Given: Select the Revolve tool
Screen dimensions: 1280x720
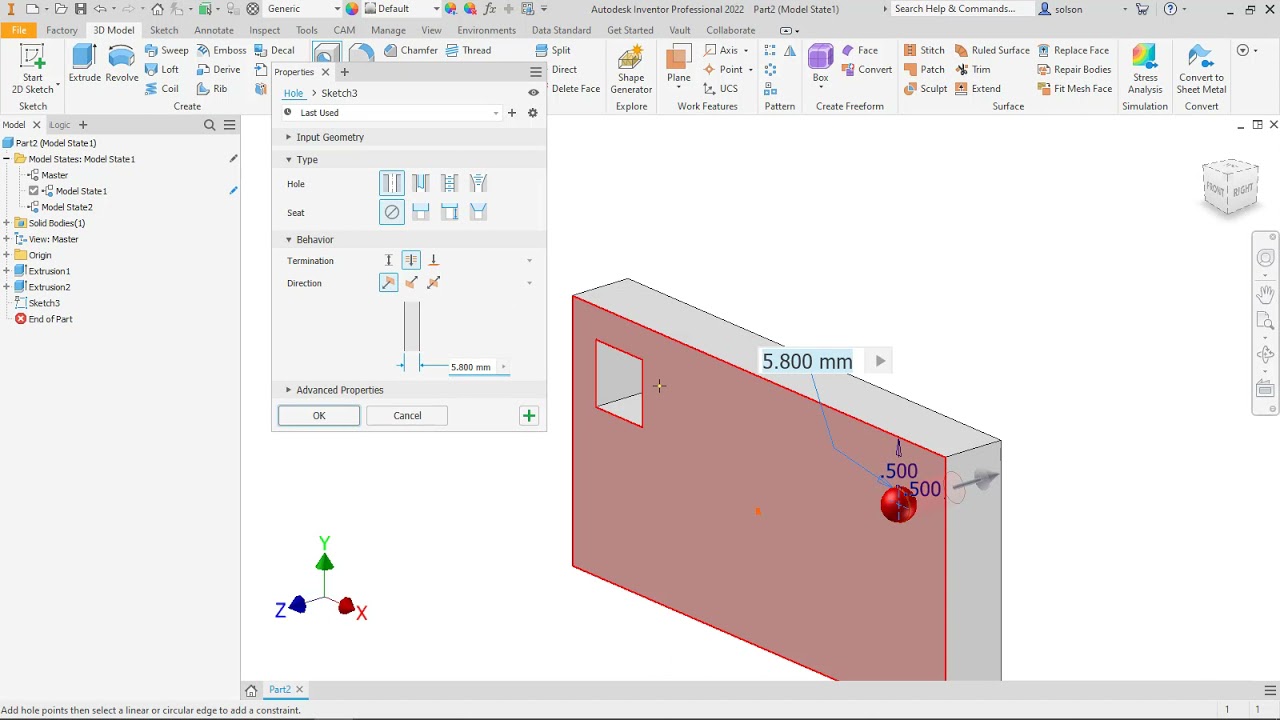Looking at the screenshot, I should pyautogui.click(x=122, y=63).
